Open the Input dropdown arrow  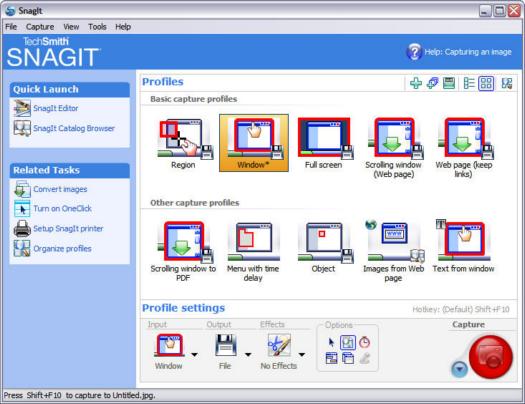point(194,354)
